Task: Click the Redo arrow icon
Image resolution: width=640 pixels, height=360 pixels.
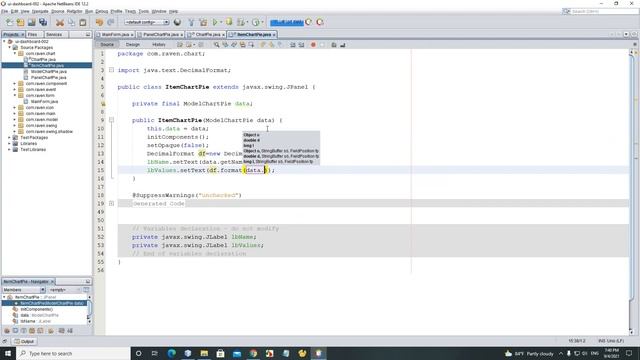Action: click(x=111, y=22)
